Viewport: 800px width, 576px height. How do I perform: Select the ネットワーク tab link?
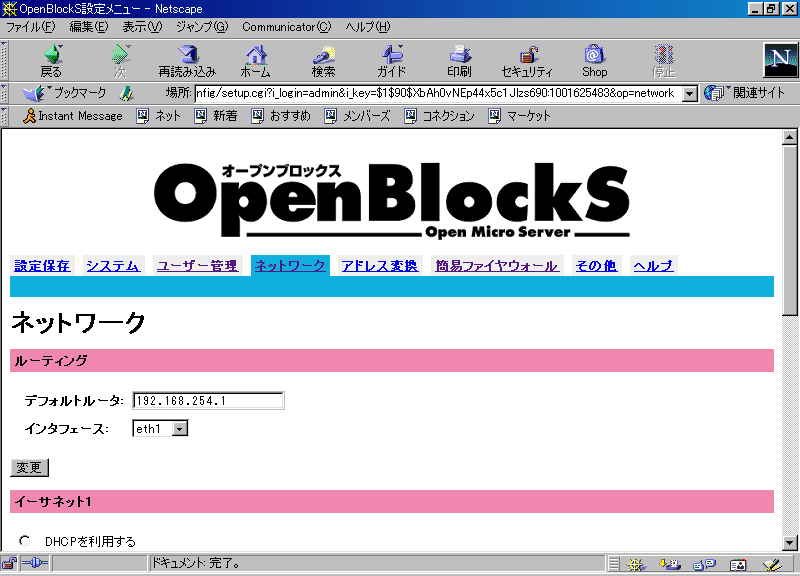point(290,266)
